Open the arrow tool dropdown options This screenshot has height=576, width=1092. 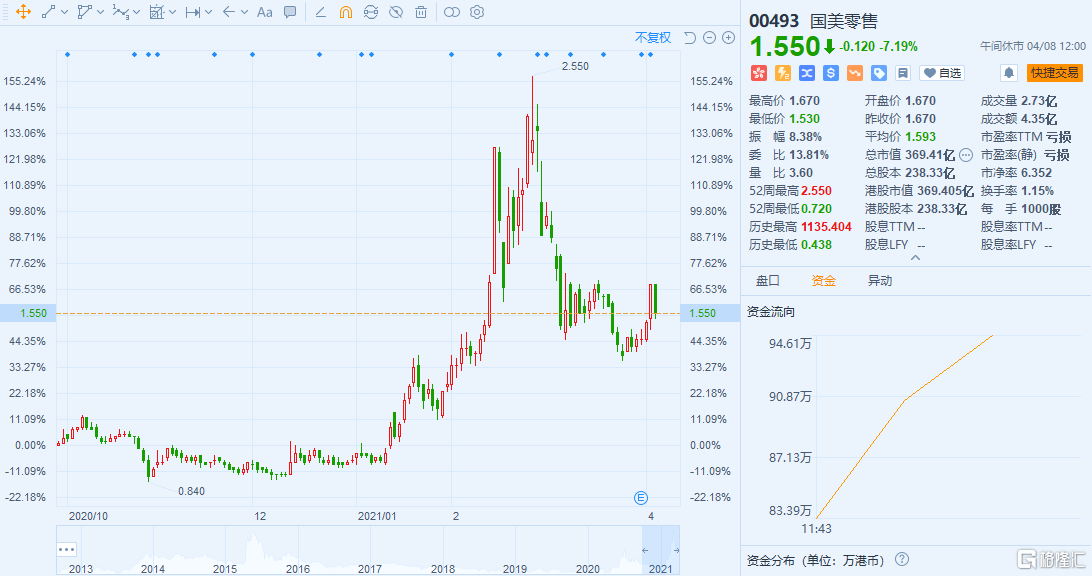245,12
